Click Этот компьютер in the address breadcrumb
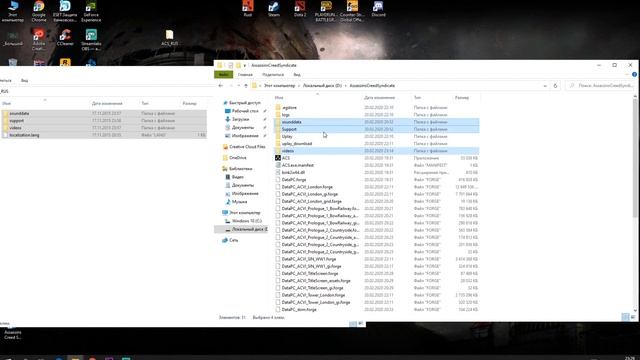640x360 pixels. (x=279, y=86)
